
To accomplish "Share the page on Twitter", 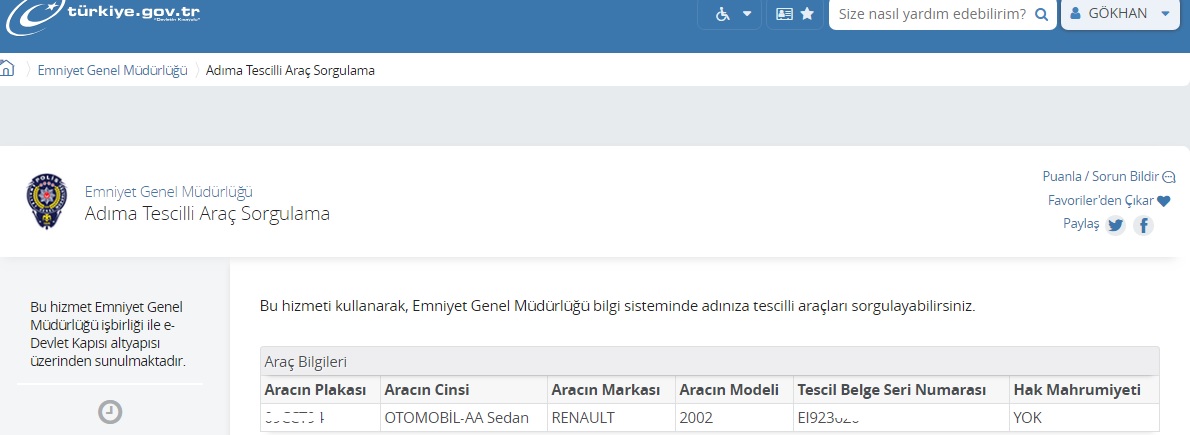I will click(1115, 225).
